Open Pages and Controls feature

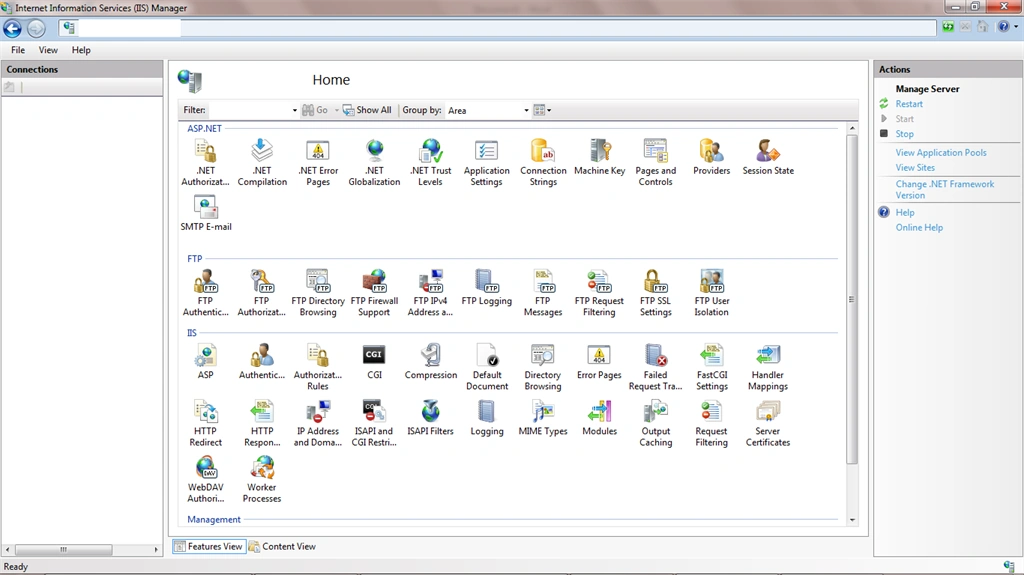pos(656,163)
